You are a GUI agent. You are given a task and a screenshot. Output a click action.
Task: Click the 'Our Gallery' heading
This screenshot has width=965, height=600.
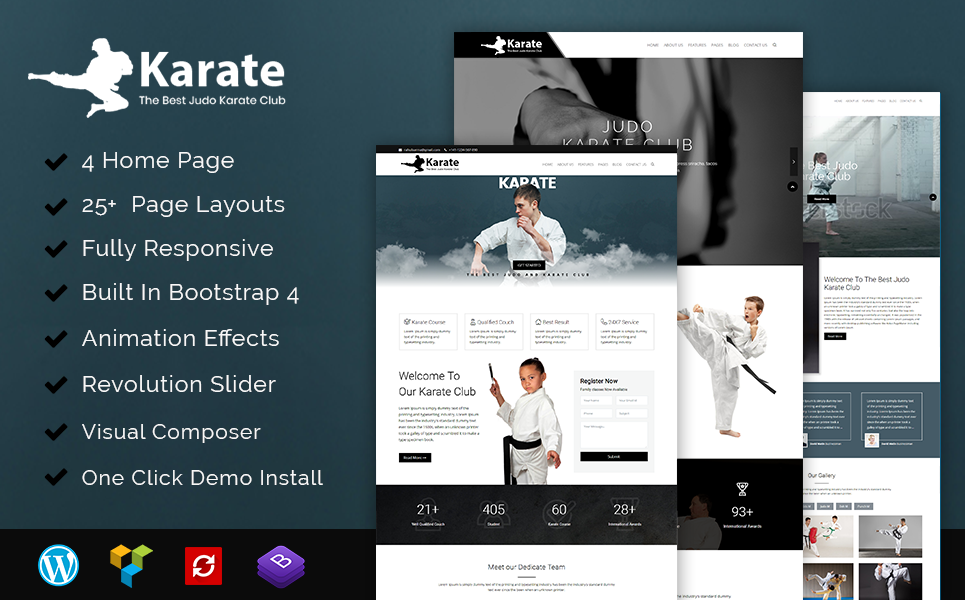[822, 476]
